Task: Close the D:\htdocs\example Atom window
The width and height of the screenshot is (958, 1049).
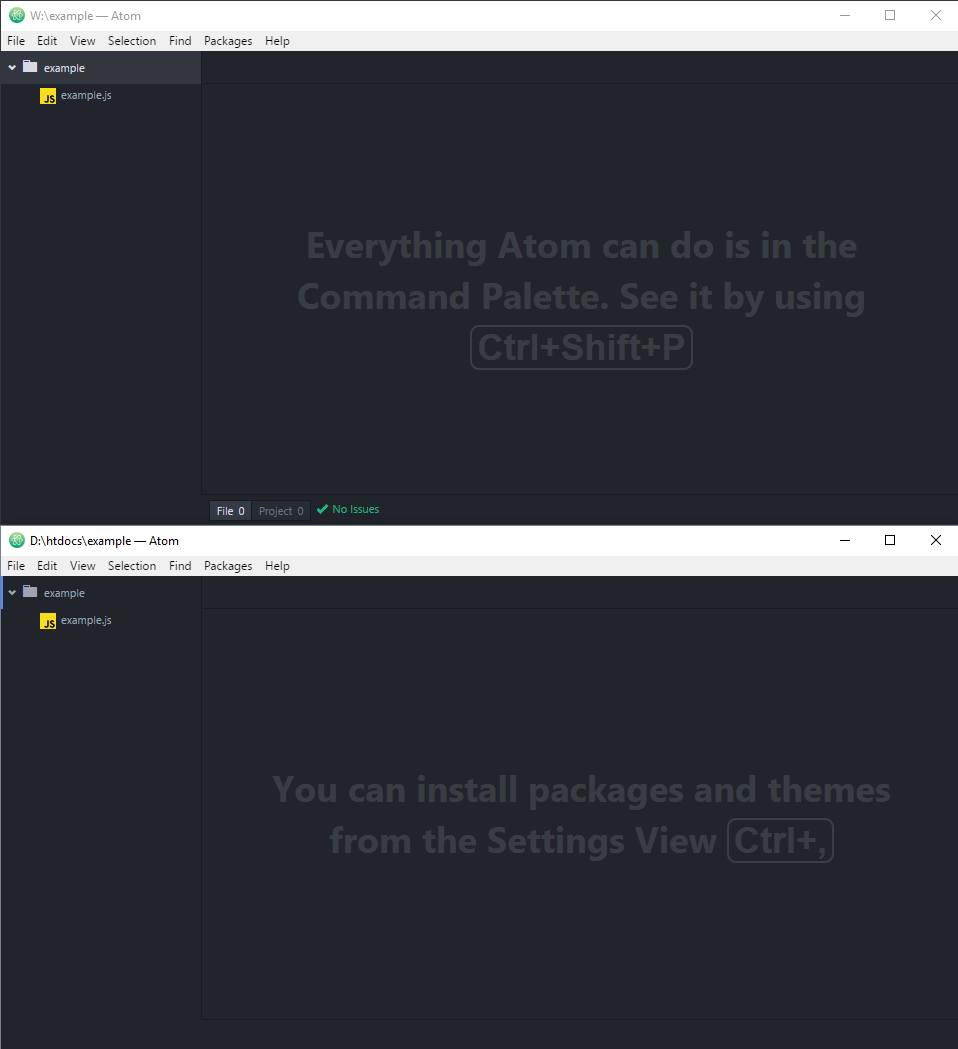Action: (935, 541)
